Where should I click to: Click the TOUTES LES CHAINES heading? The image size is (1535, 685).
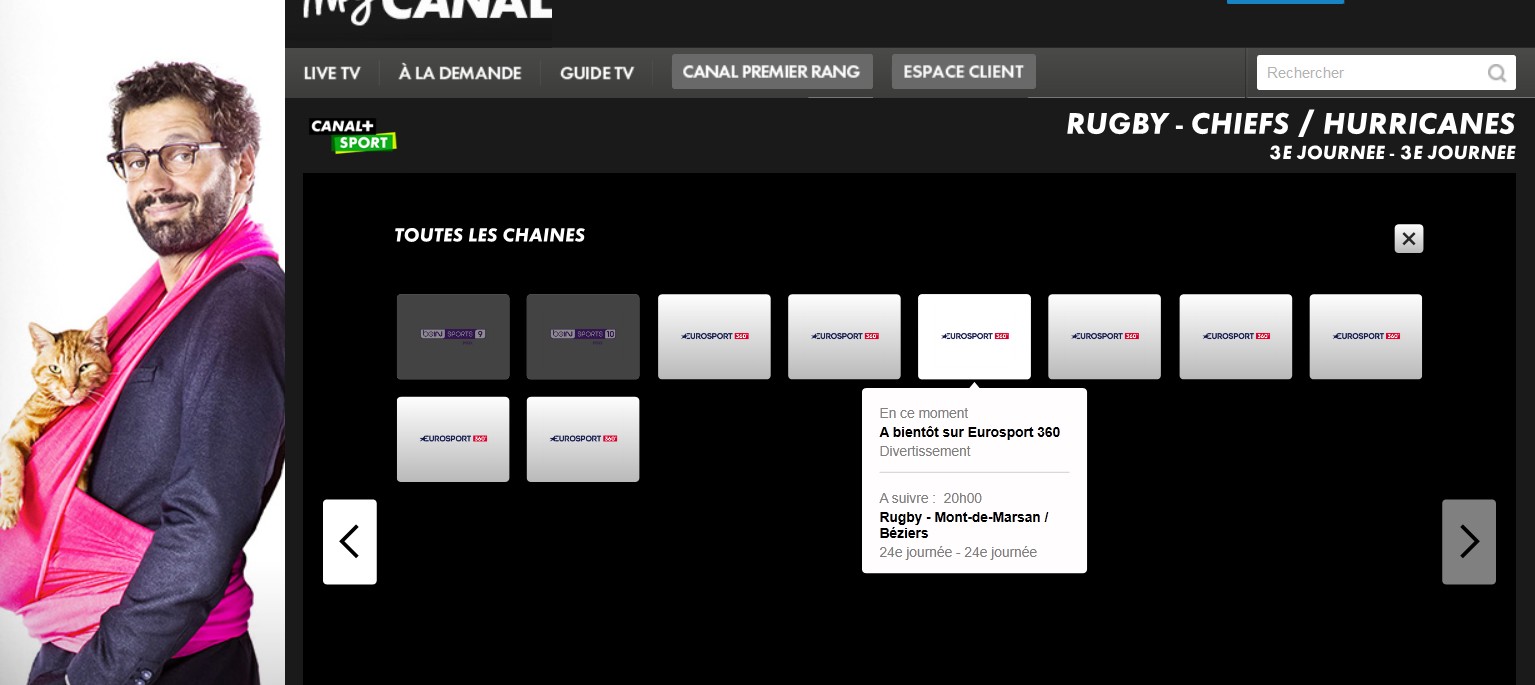coord(490,236)
